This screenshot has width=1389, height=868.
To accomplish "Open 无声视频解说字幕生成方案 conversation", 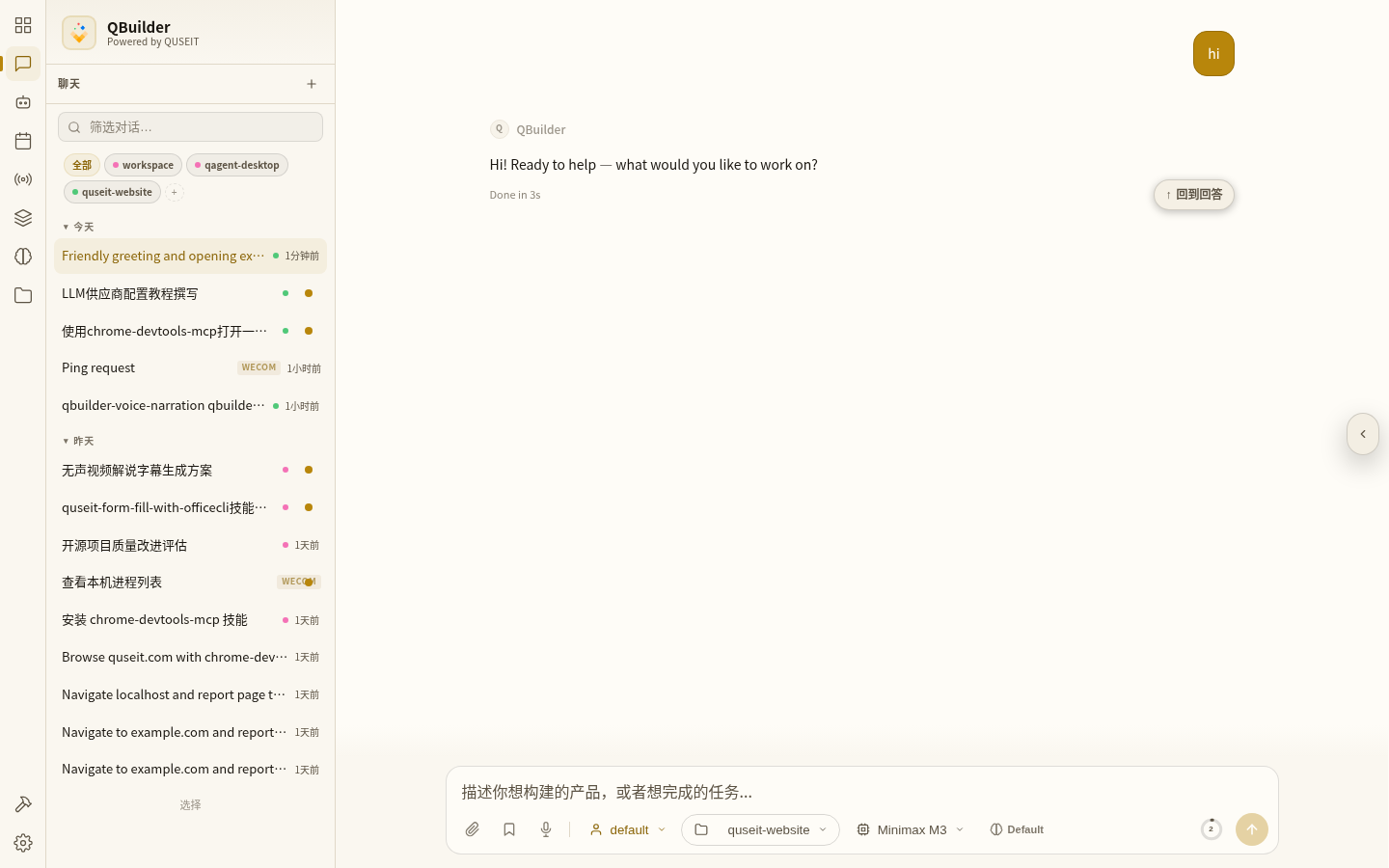I will (190, 470).
